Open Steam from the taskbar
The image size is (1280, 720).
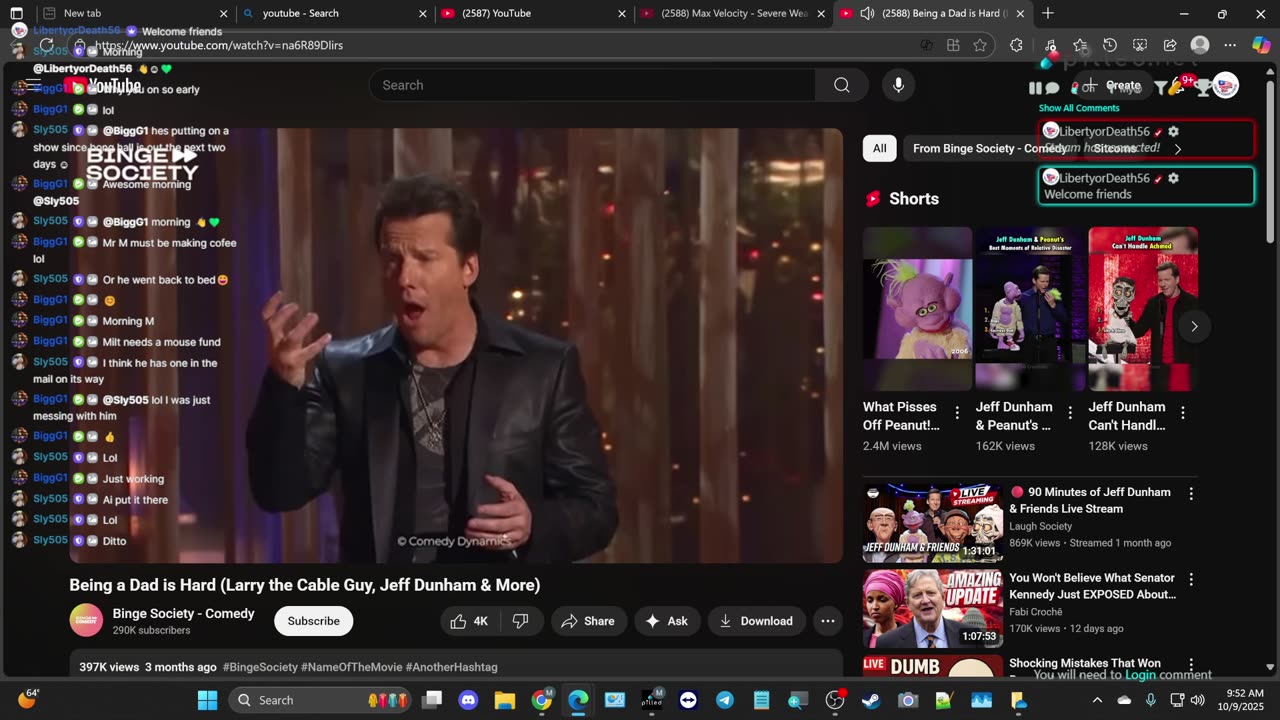[871, 700]
